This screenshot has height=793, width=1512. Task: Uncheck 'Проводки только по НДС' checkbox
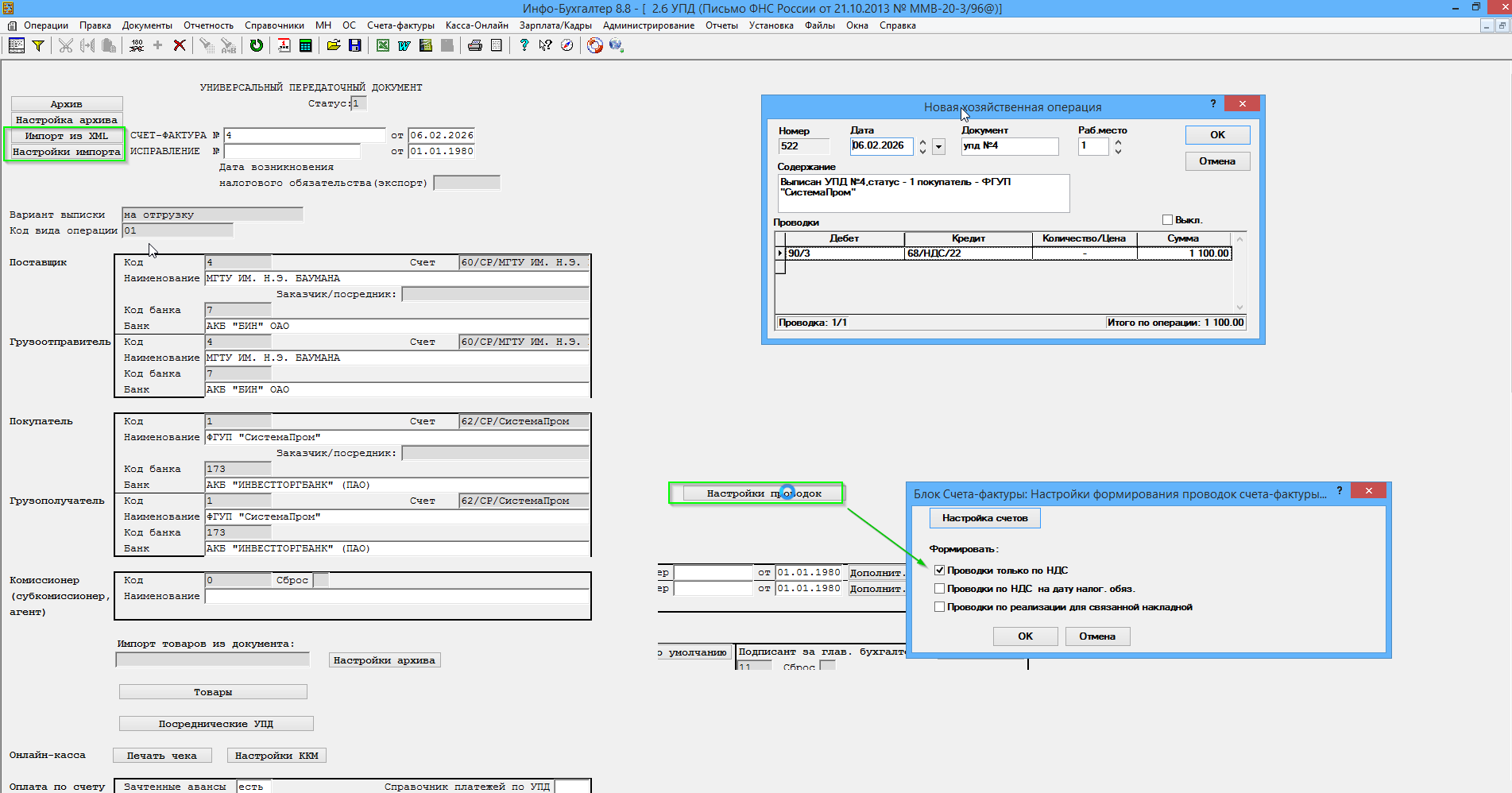tap(939, 571)
